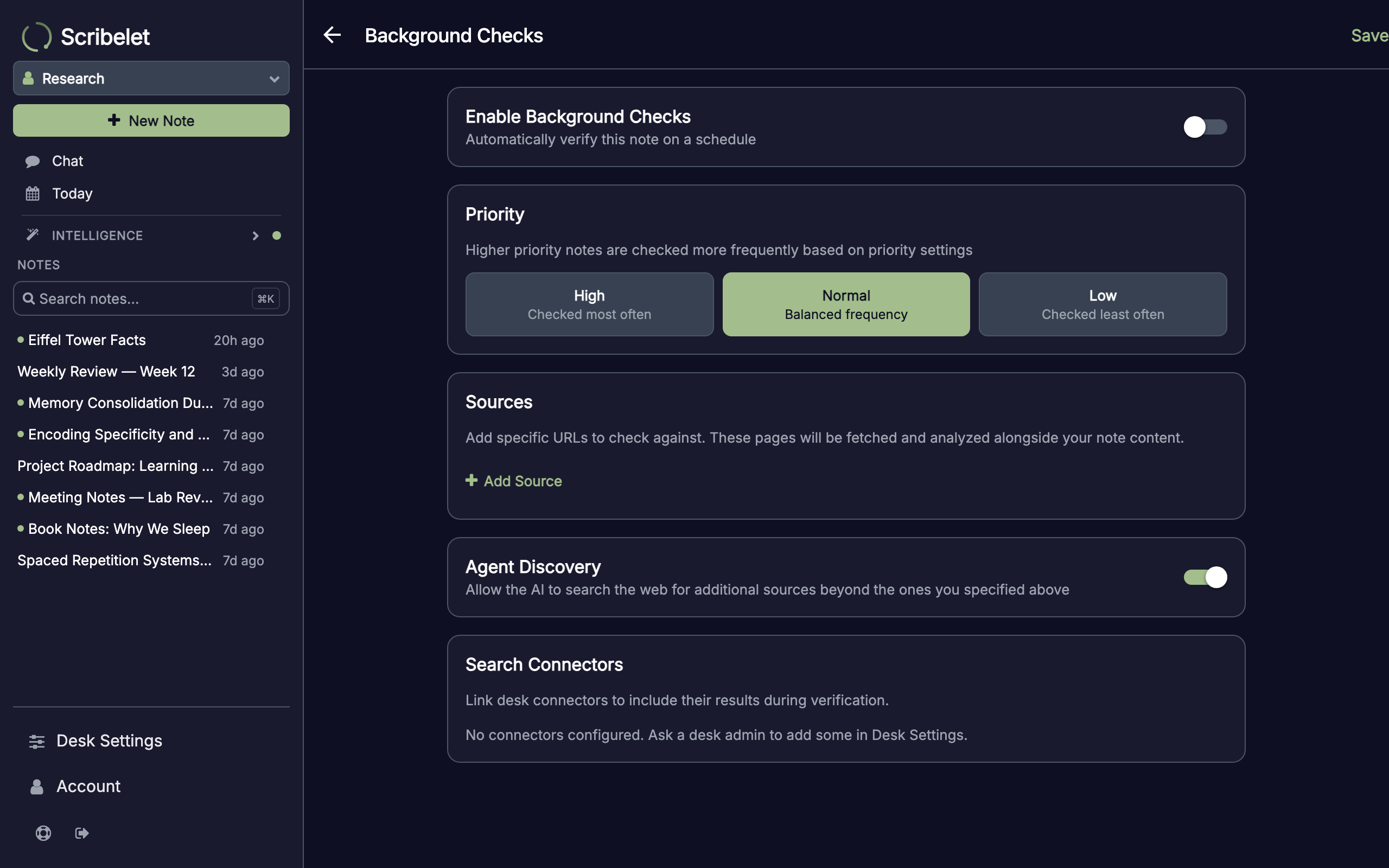Viewport: 1389px width, 868px height.
Task: Click the green Intelligence status dot
Action: (x=277, y=235)
